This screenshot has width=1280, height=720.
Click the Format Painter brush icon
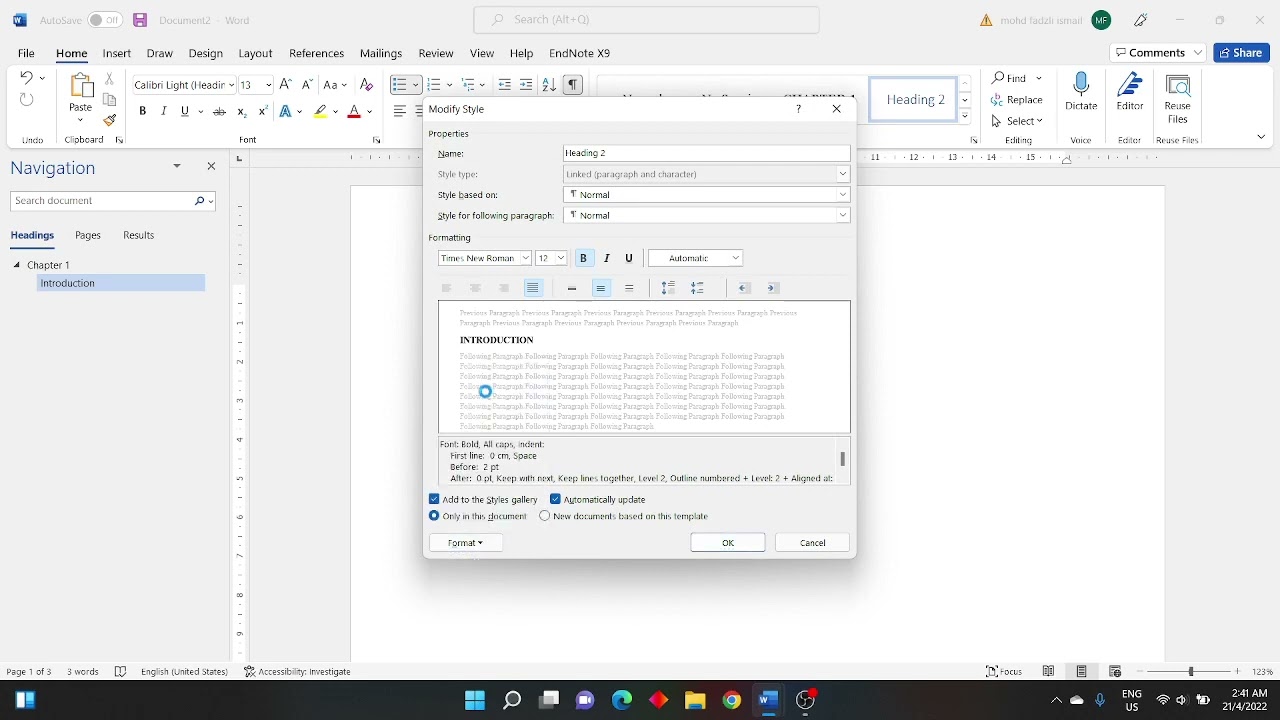(110, 121)
